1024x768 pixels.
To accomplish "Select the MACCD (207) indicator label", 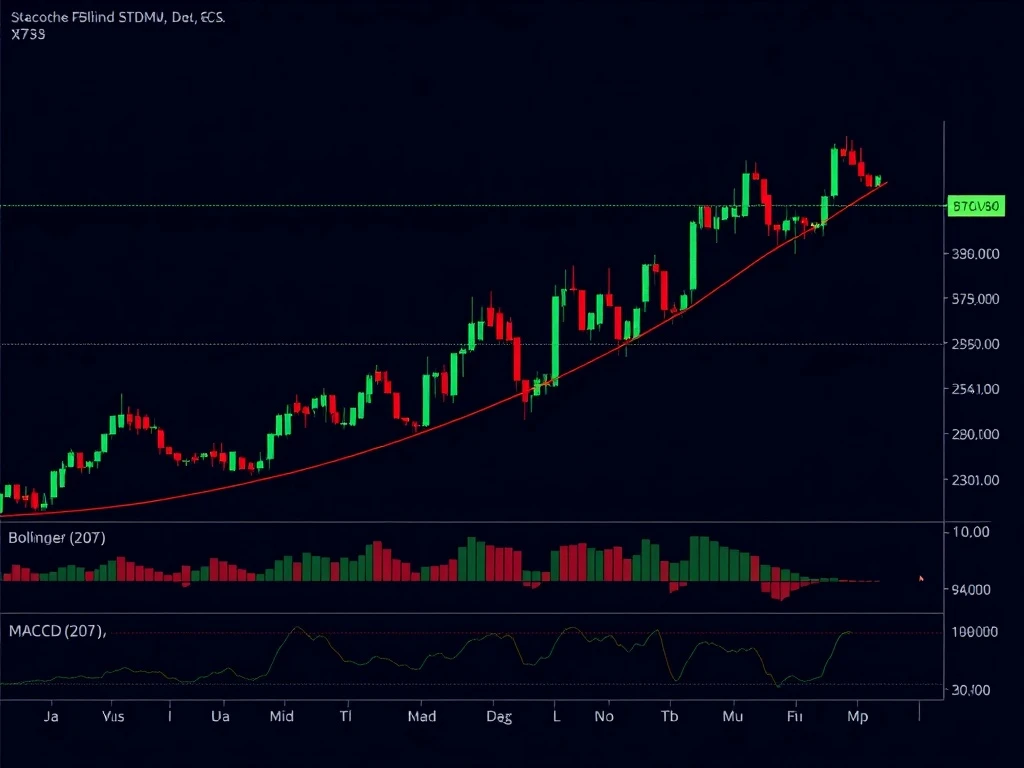I will point(57,631).
